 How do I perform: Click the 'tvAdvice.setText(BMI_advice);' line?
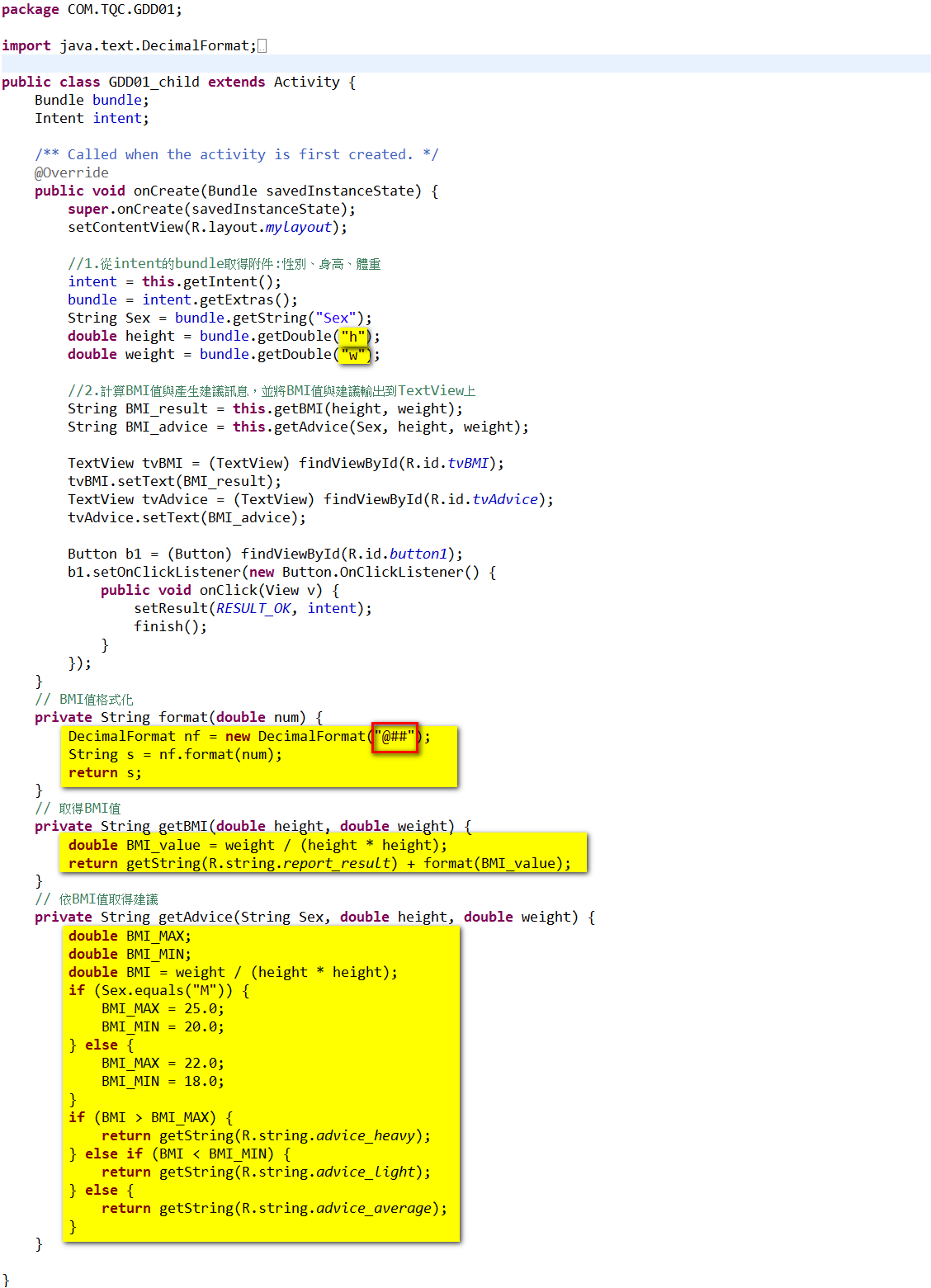pyautogui.click(x=187, y=518)
